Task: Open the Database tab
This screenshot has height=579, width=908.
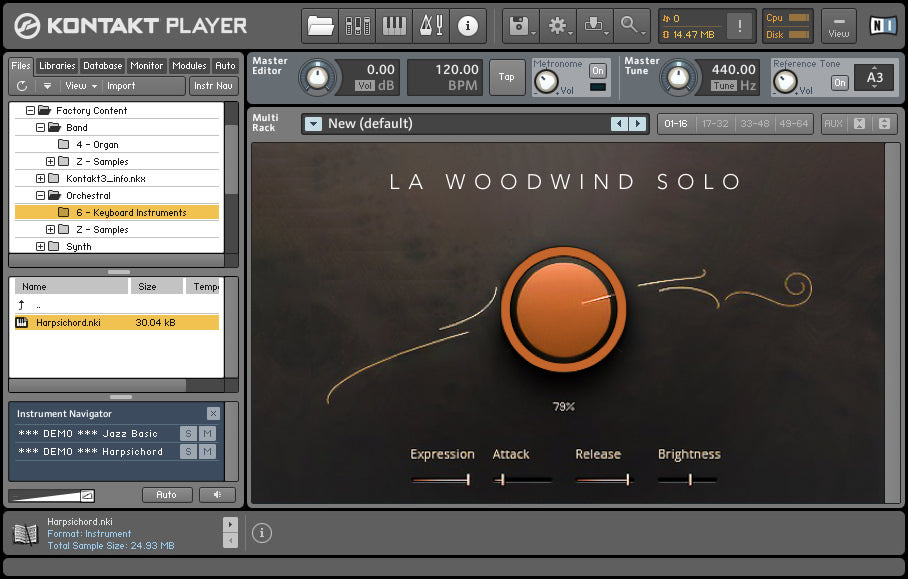Action: [102, 66]
